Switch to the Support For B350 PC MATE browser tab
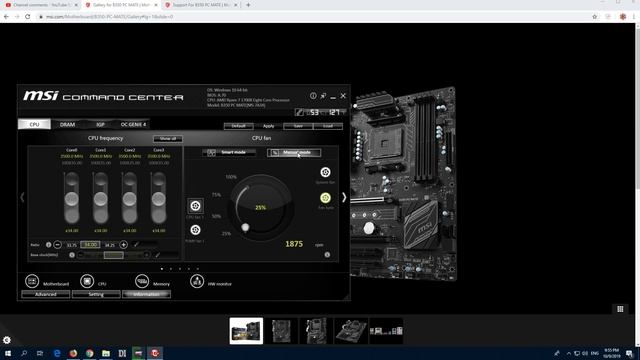Screen dimensions: 640x360 (x=200, y=5)
